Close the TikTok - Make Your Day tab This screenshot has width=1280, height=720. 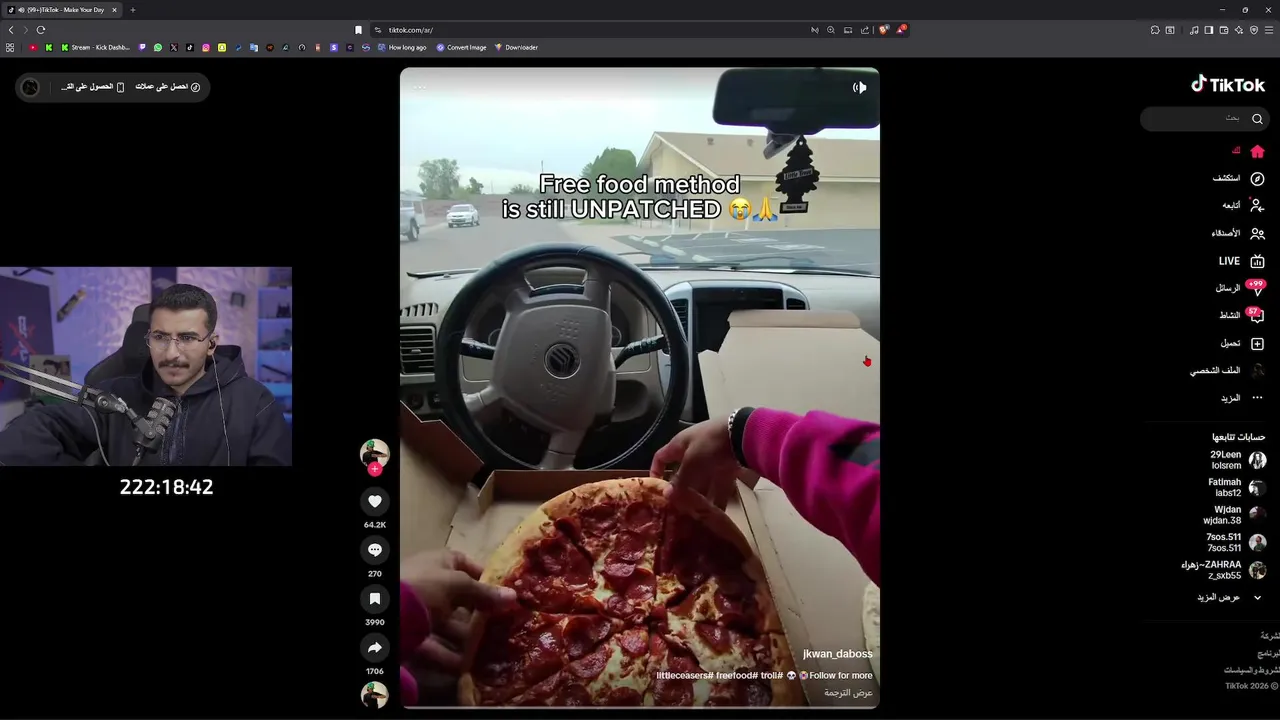(x=114, y=10)
